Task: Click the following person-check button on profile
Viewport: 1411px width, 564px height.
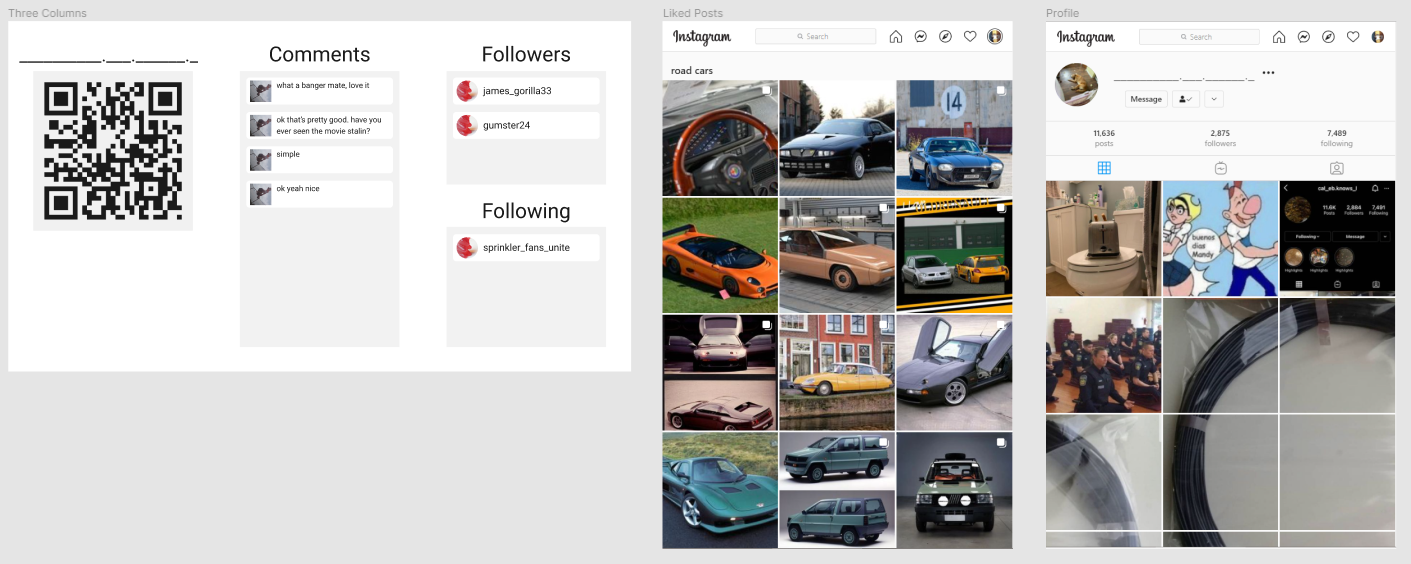Action: pos(1186,99)
